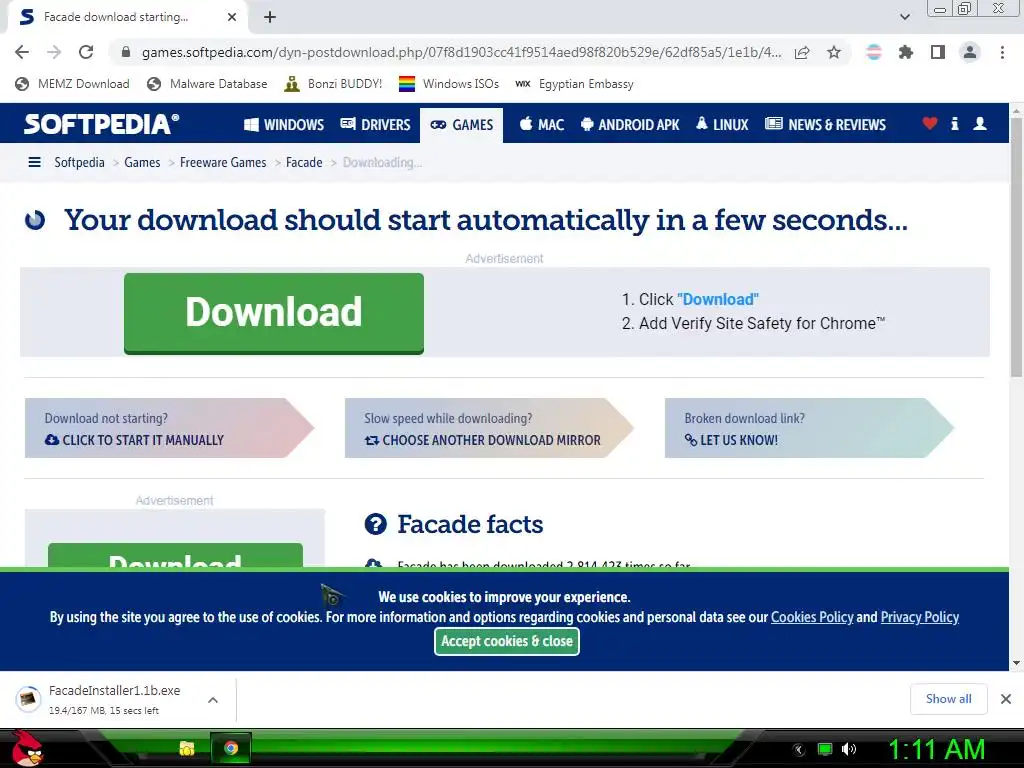Click the large green Download advertisement button
This screenshot has height=768, width=1024.
(x=274, y=313)
